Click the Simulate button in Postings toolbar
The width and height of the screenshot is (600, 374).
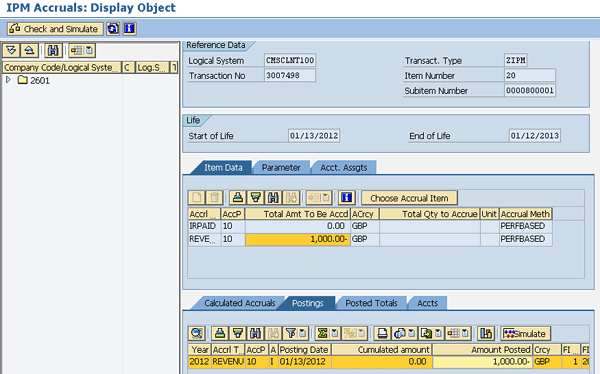click(526, 333)
